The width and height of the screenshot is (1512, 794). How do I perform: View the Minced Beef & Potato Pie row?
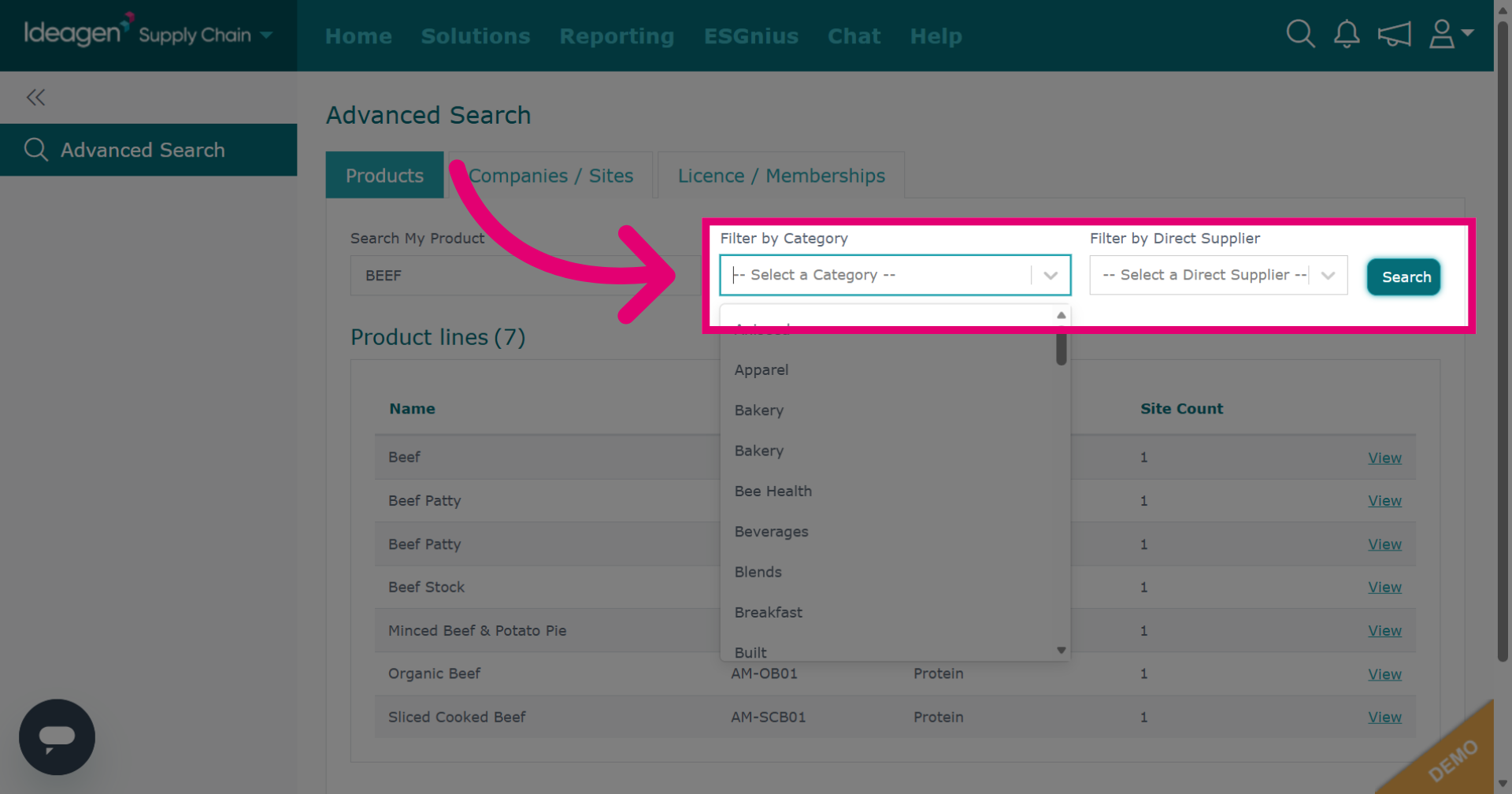tap(1384, 630)
